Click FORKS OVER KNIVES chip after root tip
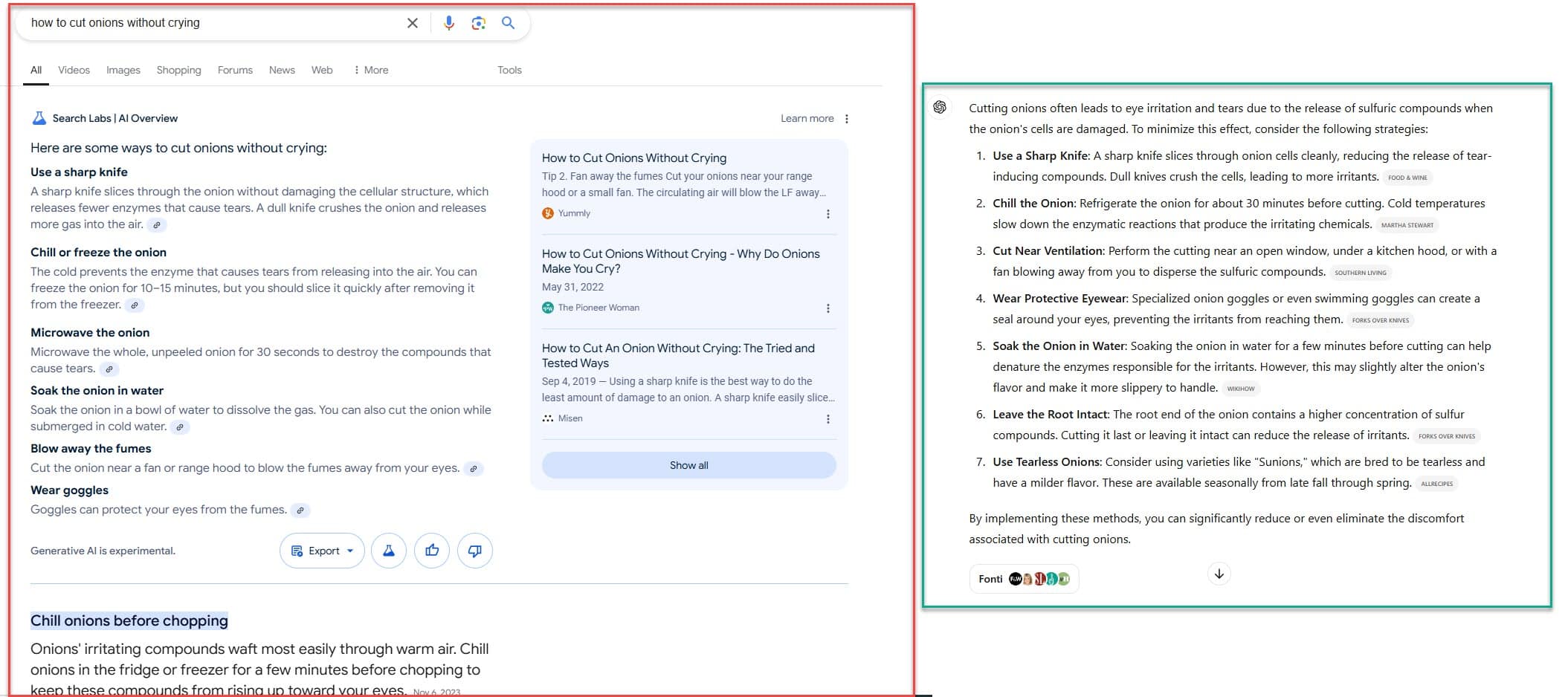The width and height of the screenshot is (1568, 697). [1446, 436]
